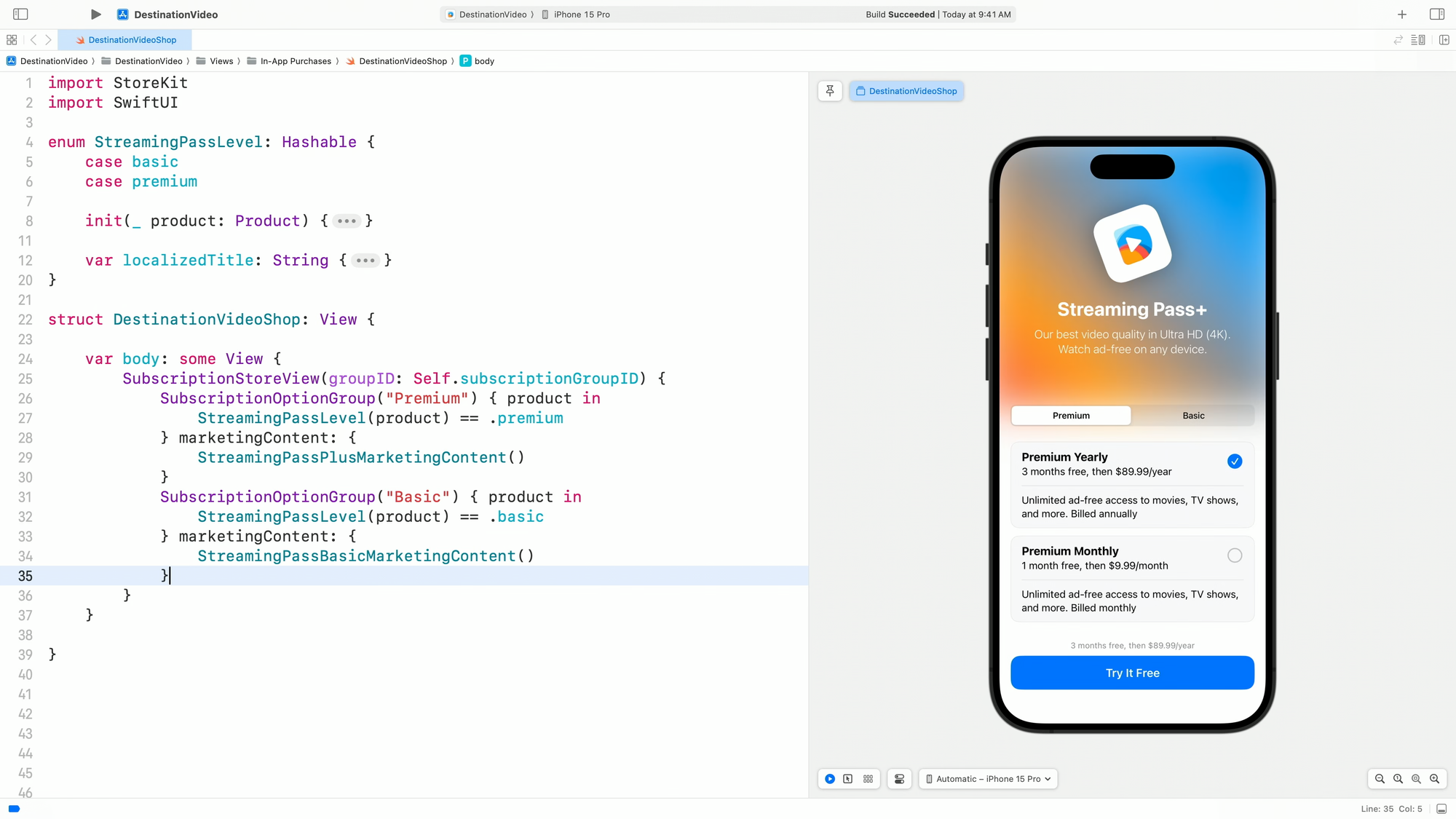Enable live preview mode button
Screen dimensions: 1456x819
click(x=830, y=779)
